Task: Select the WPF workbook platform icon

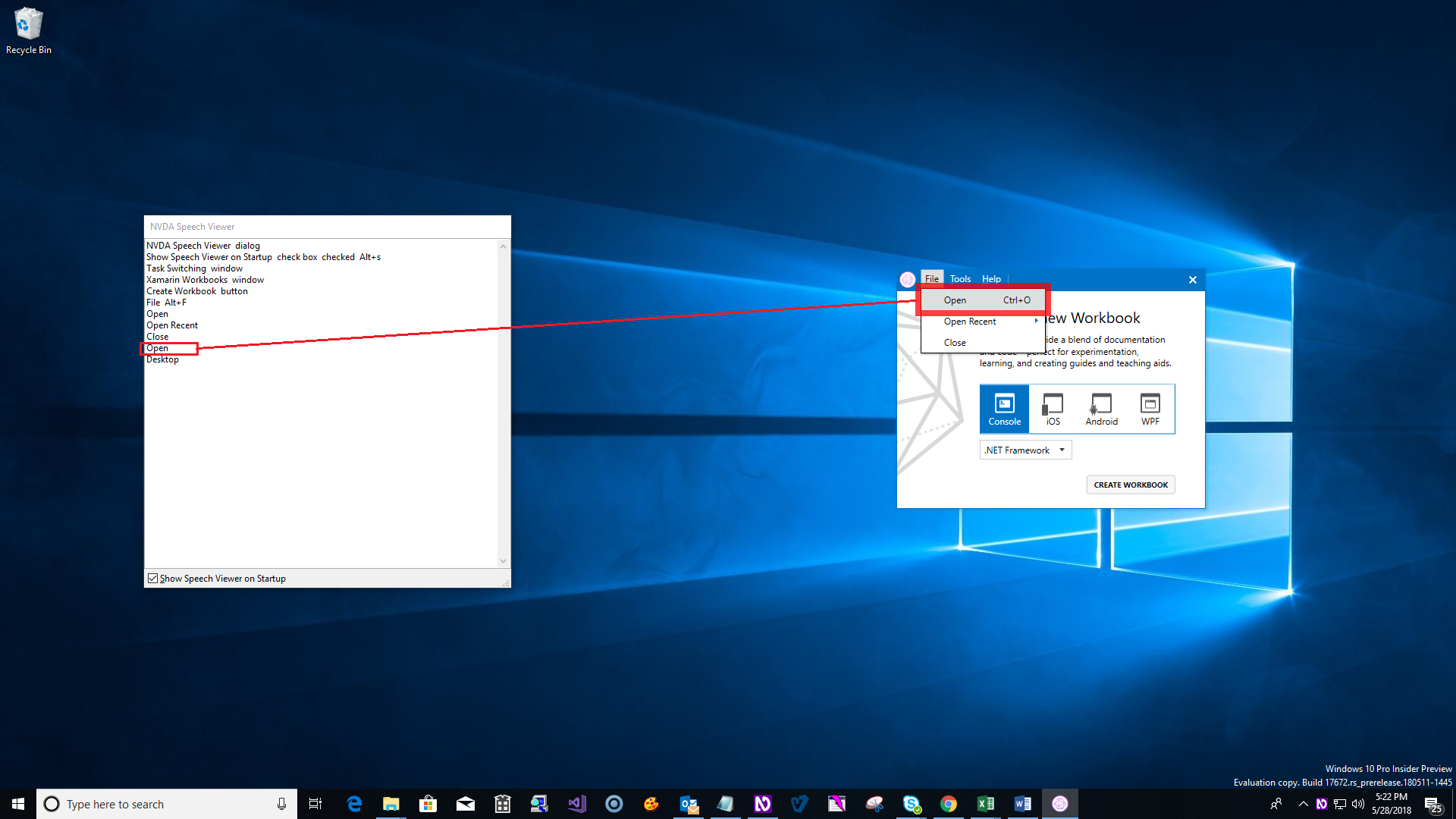Action: pos(1150,409)
